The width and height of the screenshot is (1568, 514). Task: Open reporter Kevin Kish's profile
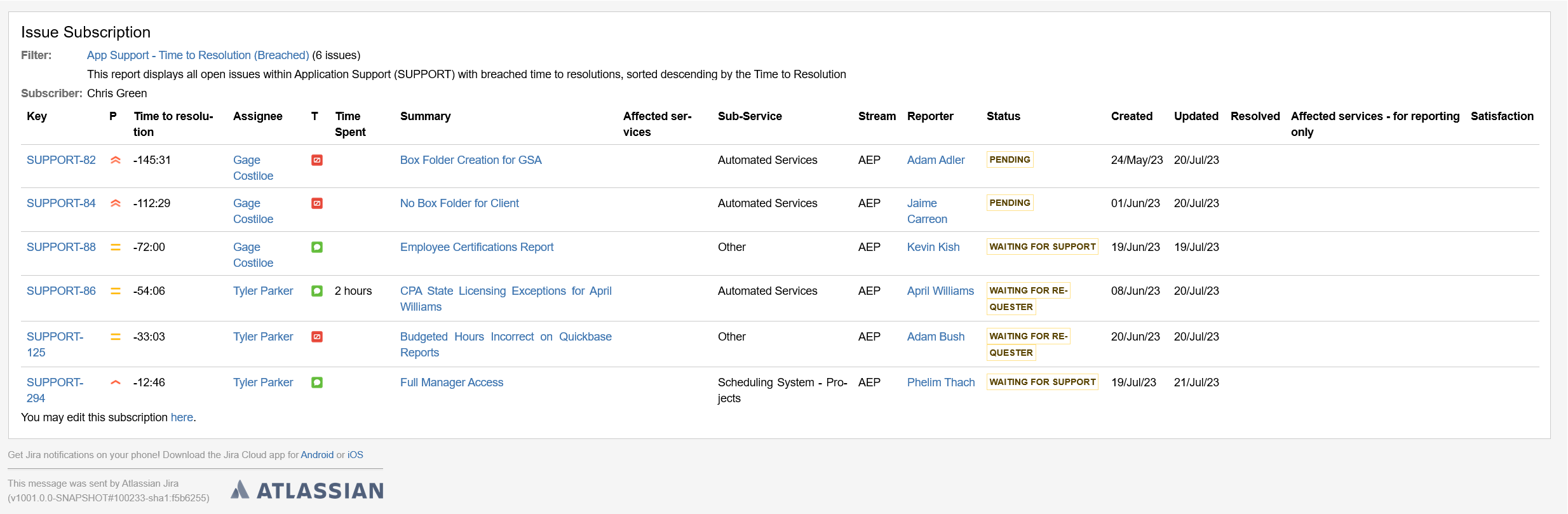933,247
